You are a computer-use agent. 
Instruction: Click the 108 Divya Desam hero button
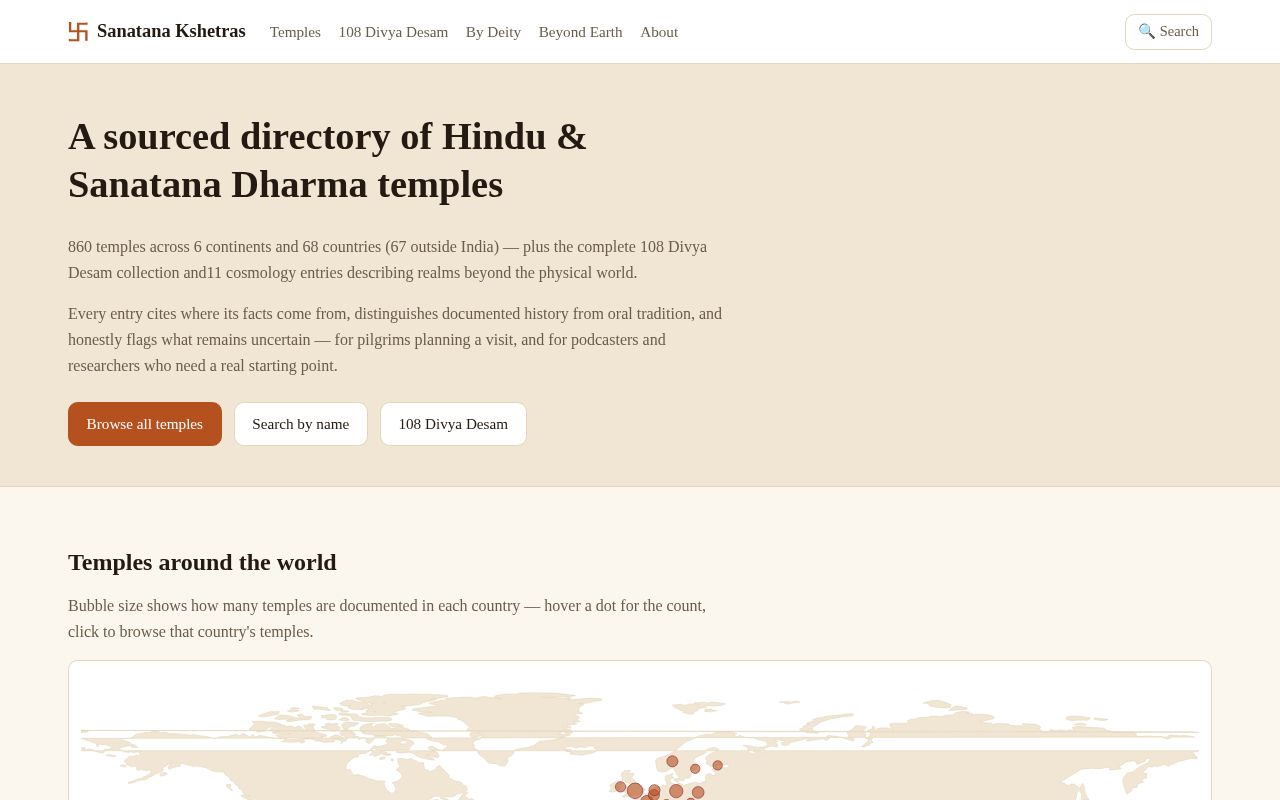click(x=453, y=424)
